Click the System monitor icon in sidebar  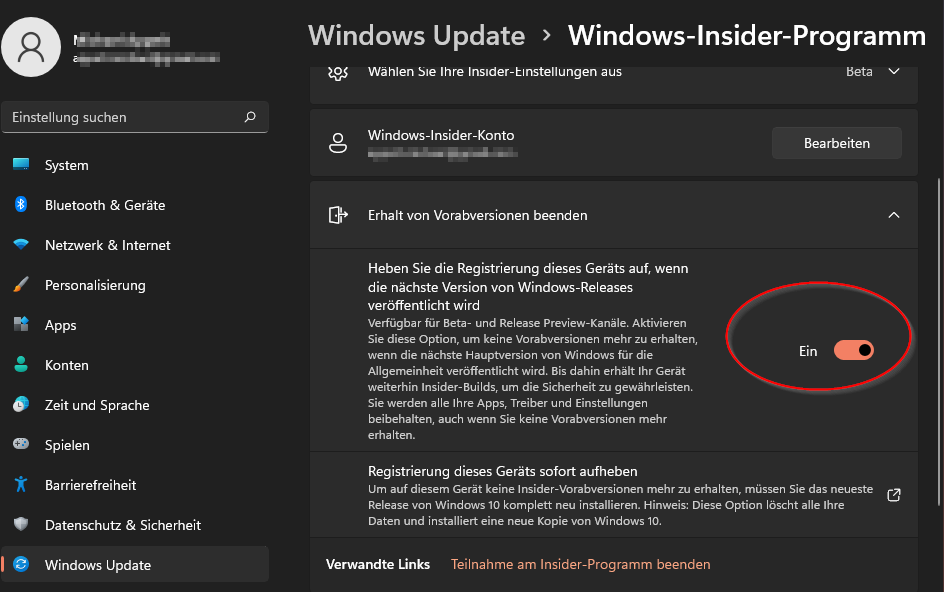point(21,165)
